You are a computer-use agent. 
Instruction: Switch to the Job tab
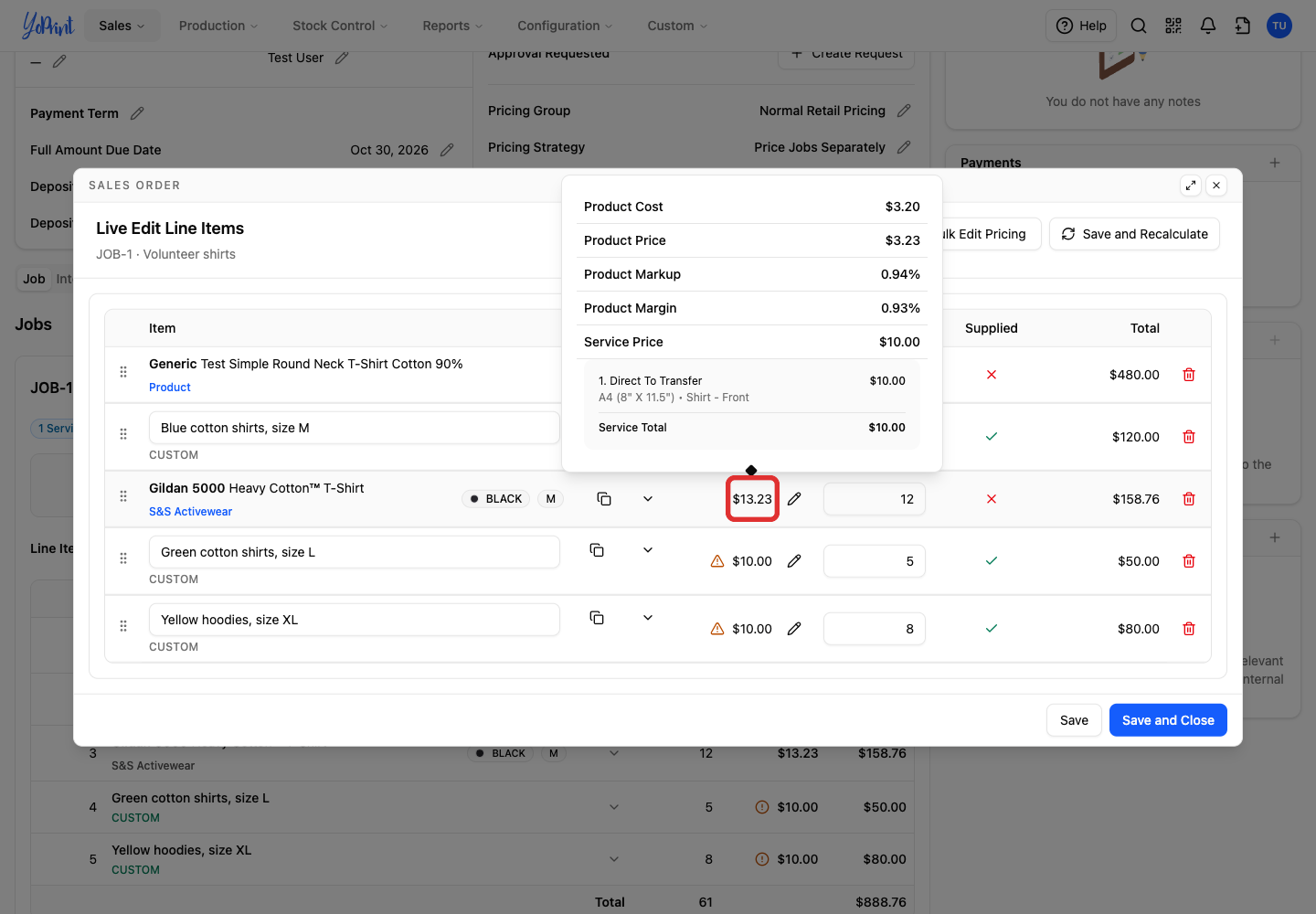[35, 279]
